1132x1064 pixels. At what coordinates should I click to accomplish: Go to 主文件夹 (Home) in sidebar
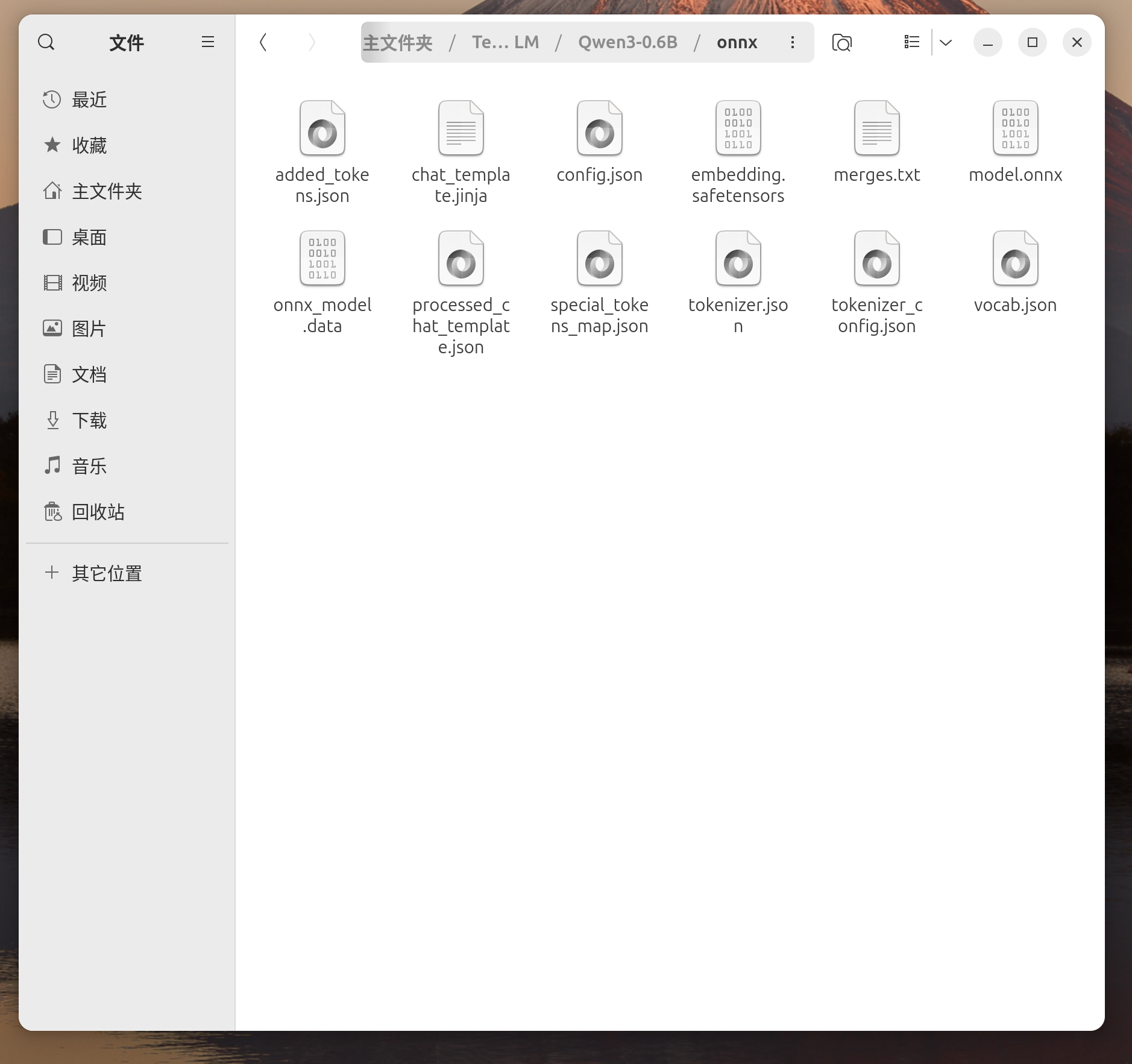pyautogui.click(x=127, y=191)
